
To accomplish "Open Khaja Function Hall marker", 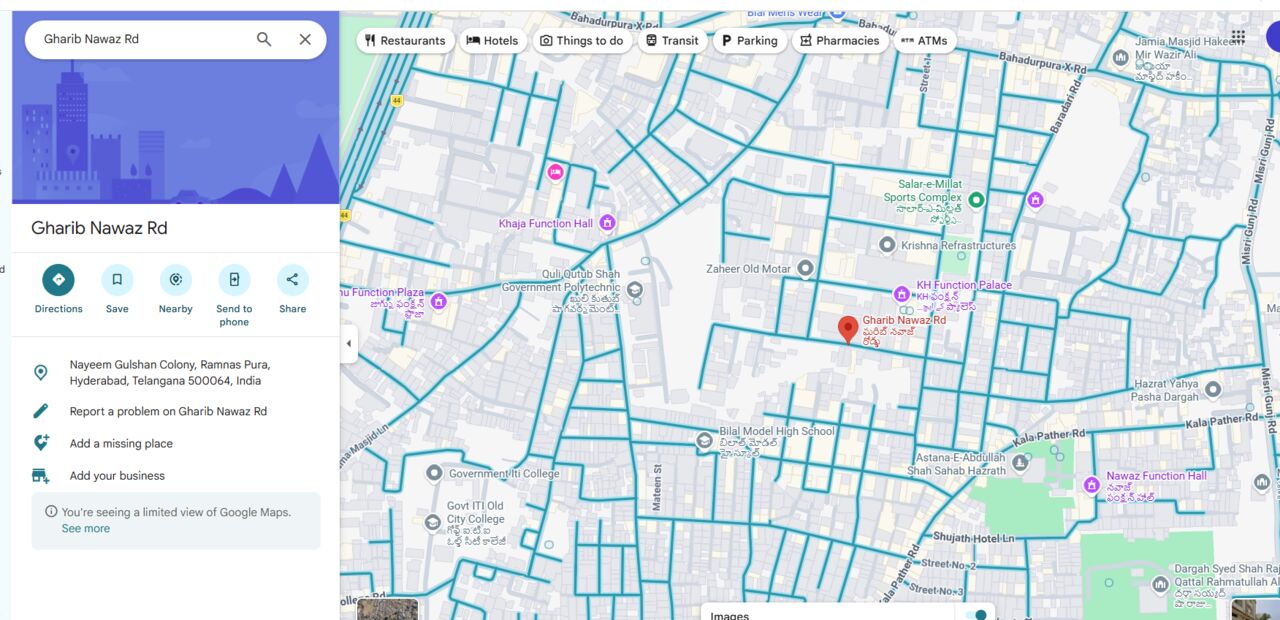I will [x=607, y=223].
